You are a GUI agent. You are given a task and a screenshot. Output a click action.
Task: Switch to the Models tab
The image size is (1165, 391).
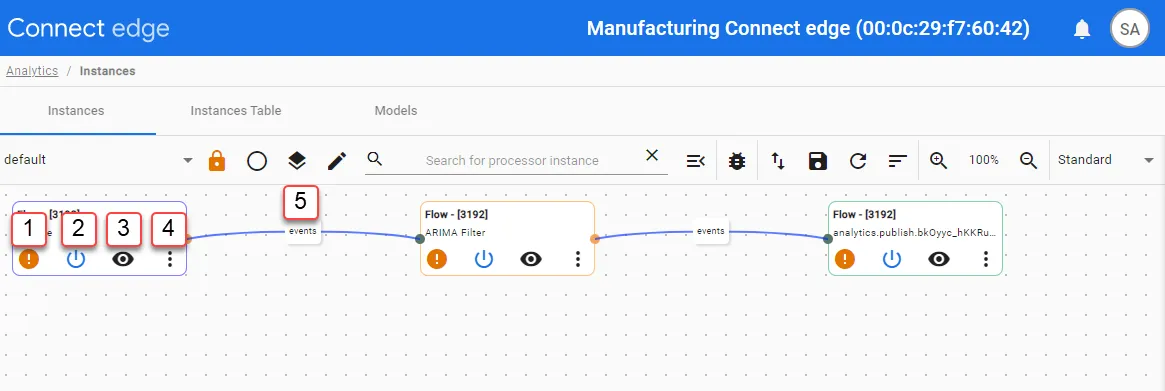tap(396, 111)
